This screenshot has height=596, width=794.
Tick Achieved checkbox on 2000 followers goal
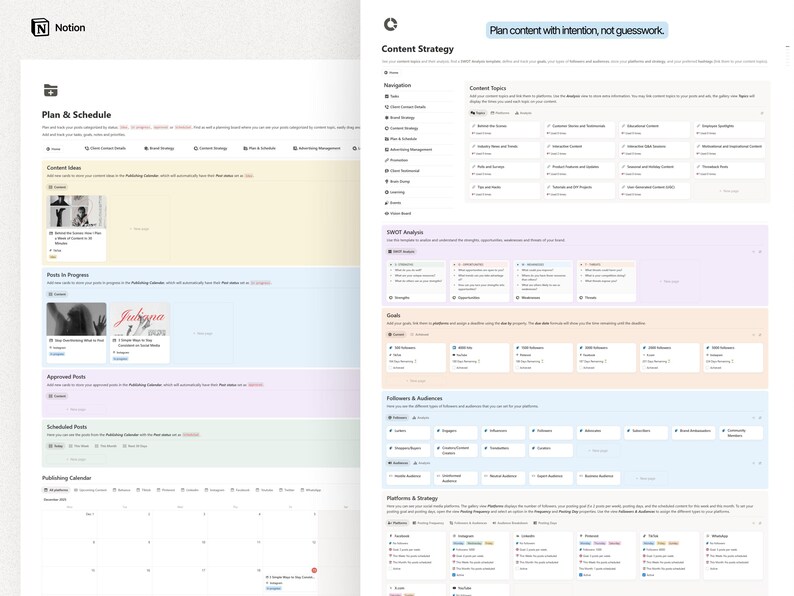click(644, 368)
